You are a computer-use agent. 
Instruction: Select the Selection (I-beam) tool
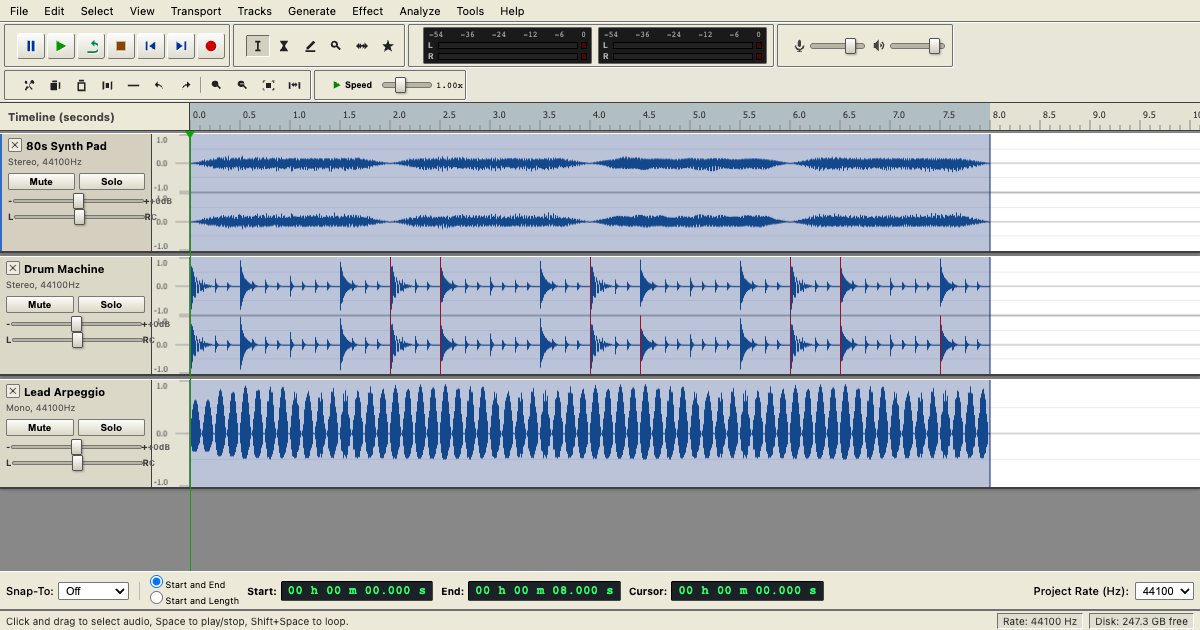tap(258, 46)
